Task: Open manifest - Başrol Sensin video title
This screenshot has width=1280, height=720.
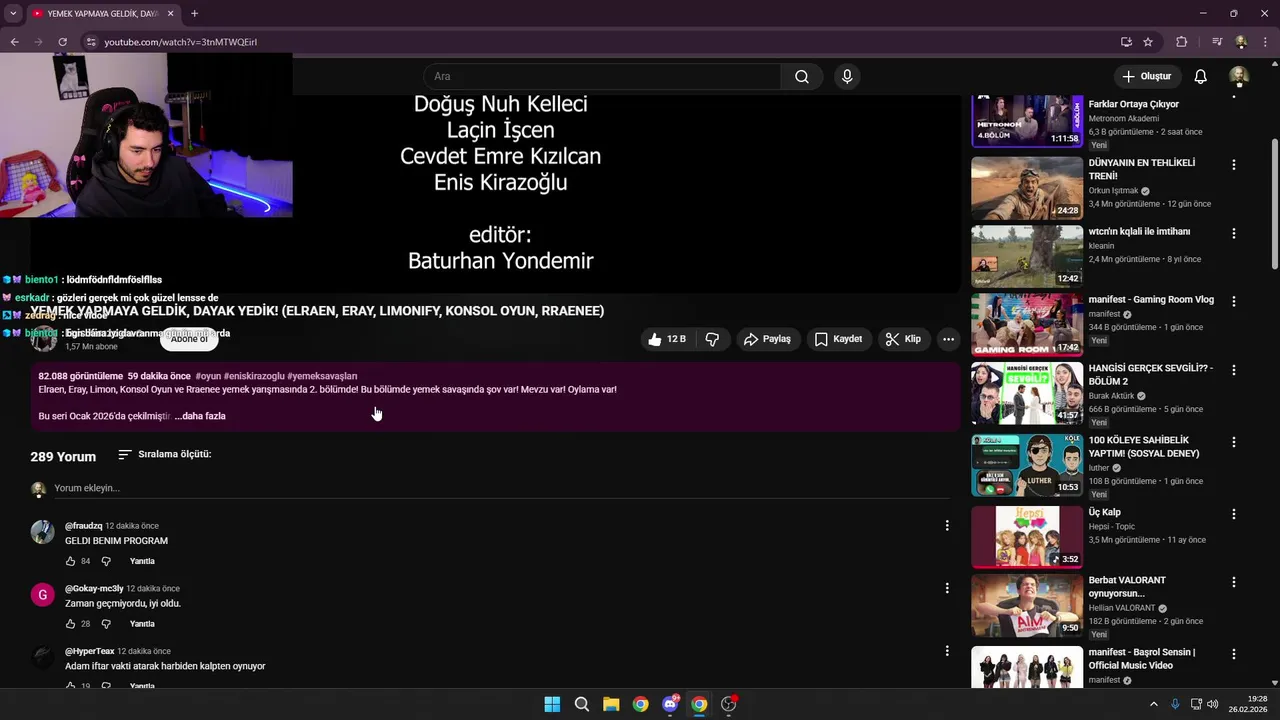Action: pyautogui.click(x=1142, y=659)
